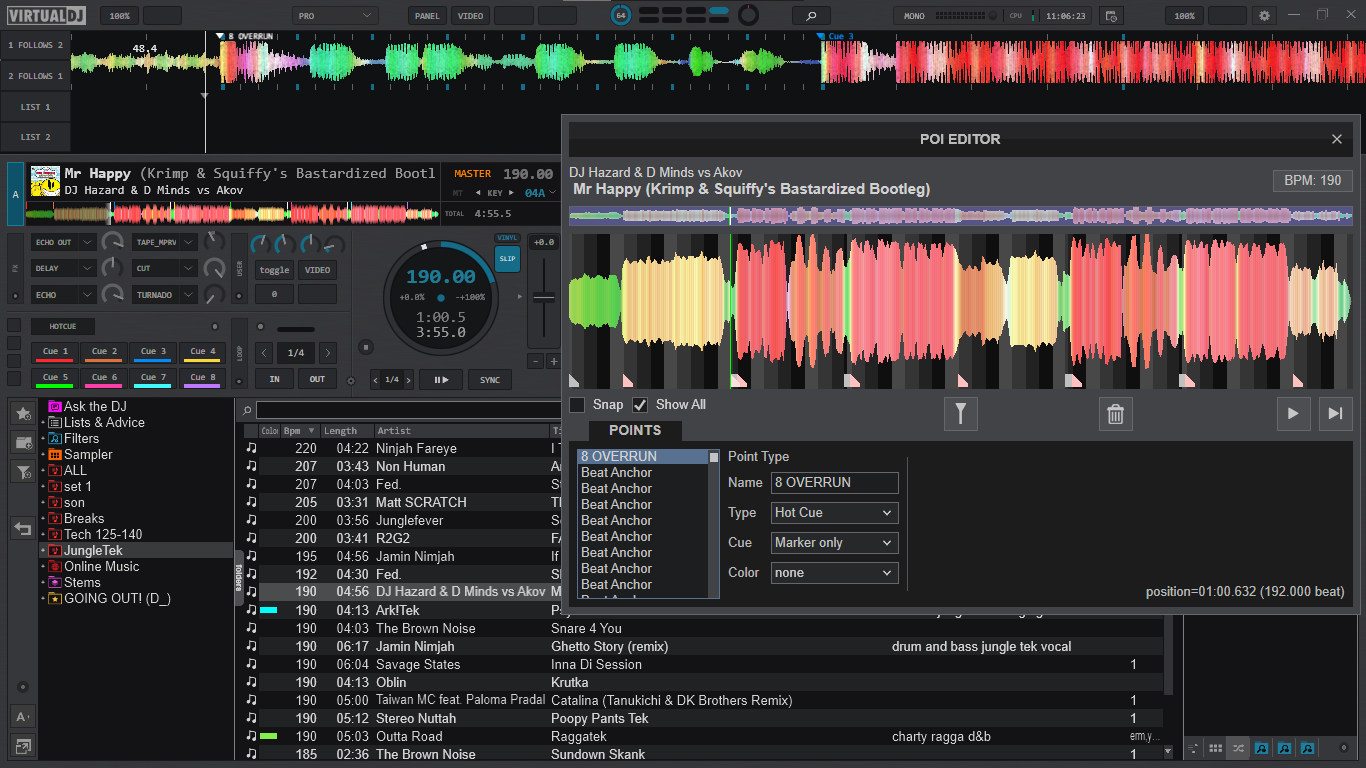Step loop size right in loop section

[328, 353]
